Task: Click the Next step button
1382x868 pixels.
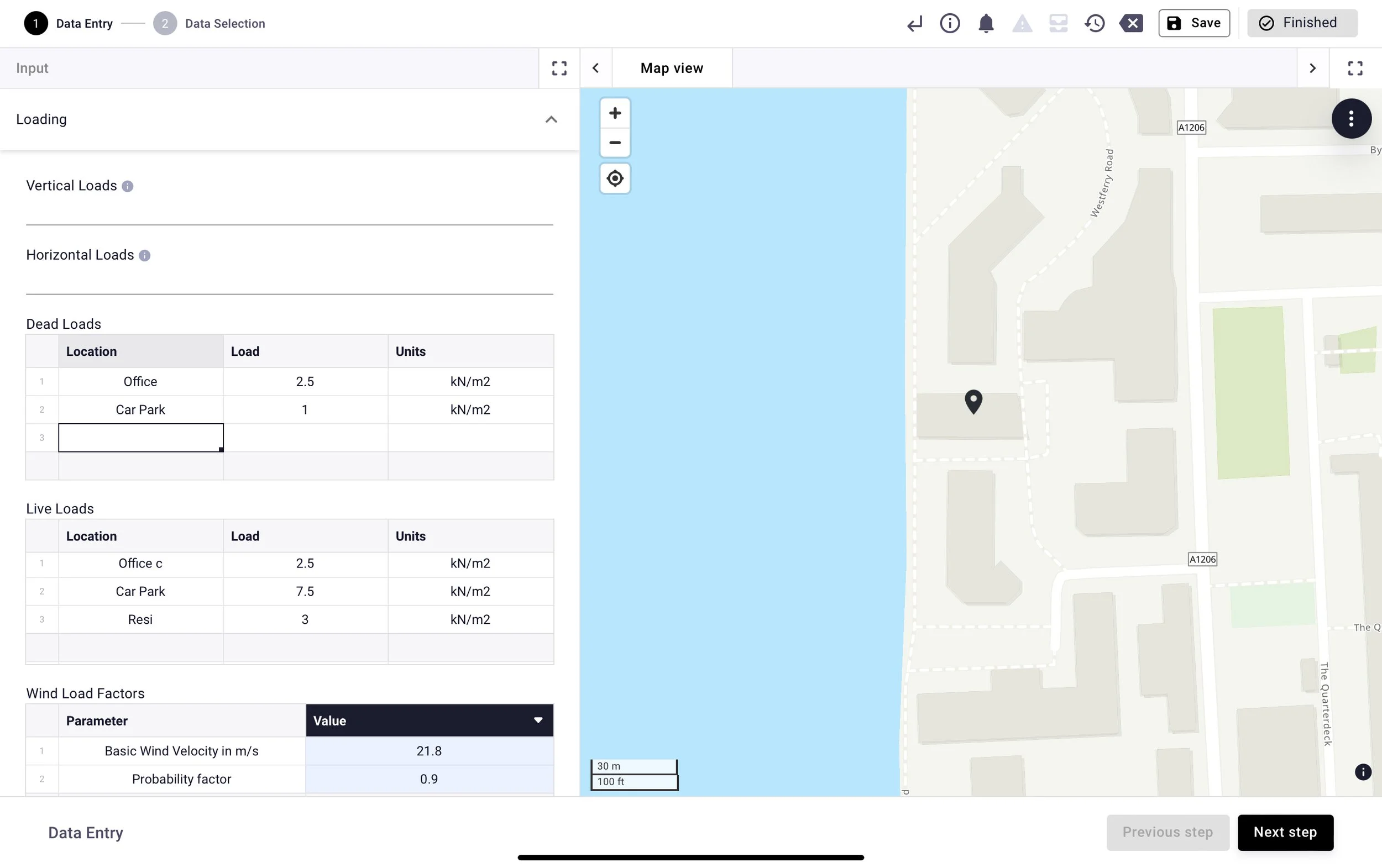Action: 1285,832
